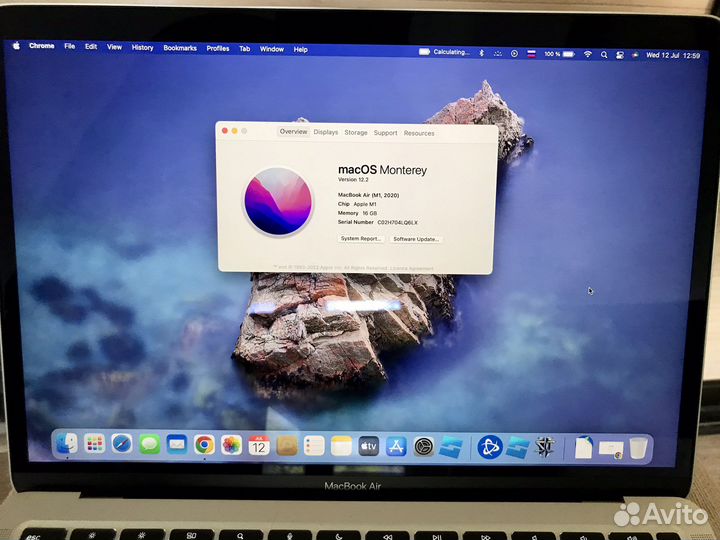Open the document file in Dock
720x540 pixels.
(x=584, y=447)
